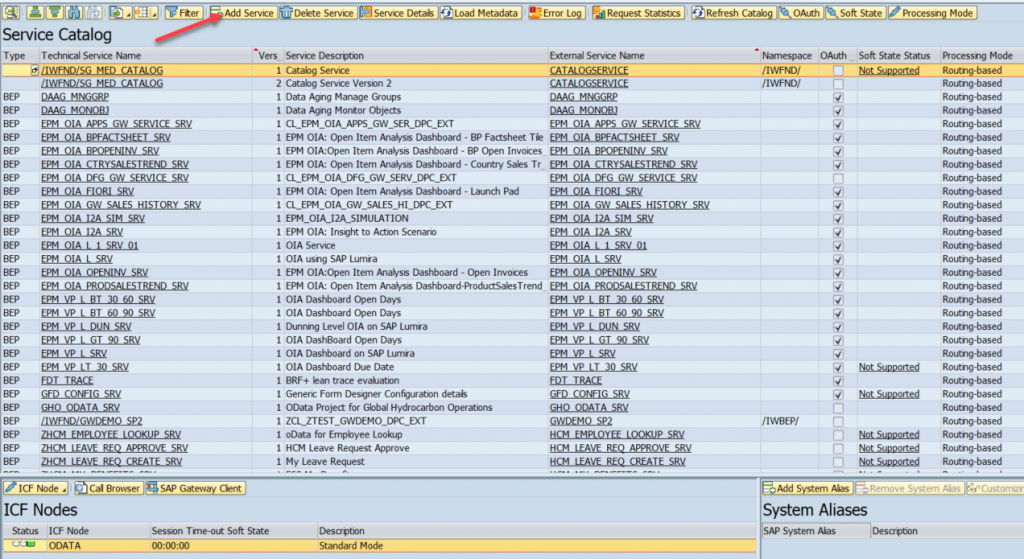Click the Processing Mode column header
Viewport: 1024px width, 559px height.
pos(982,56)
